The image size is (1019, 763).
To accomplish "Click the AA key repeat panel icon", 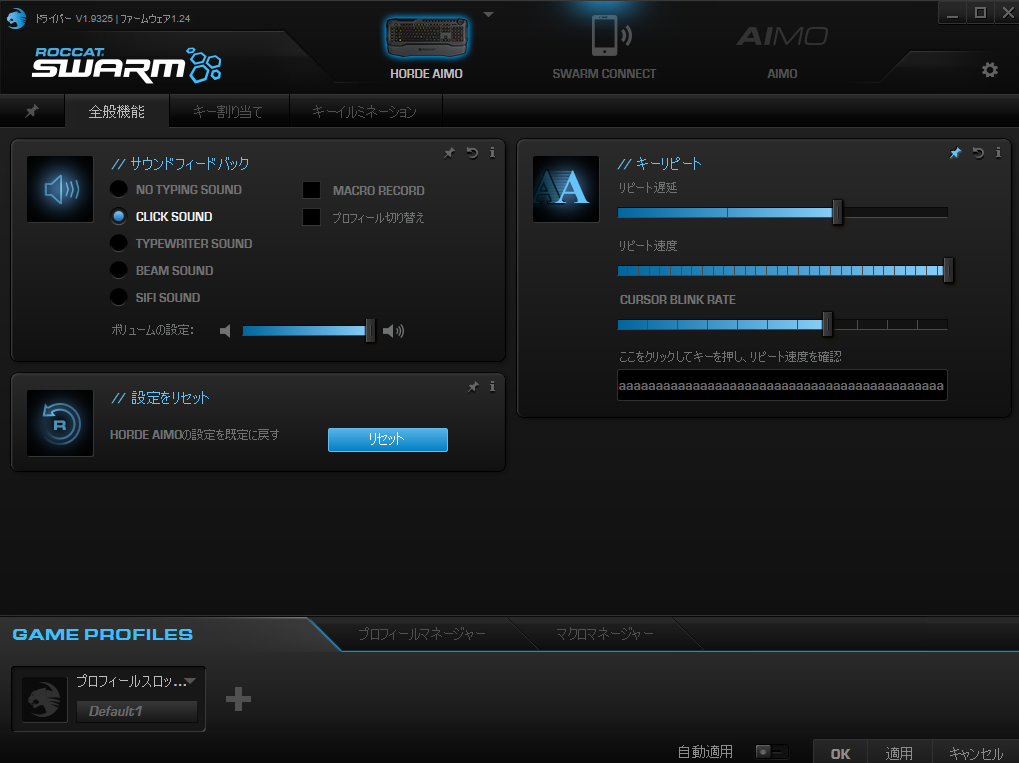I will 565,189.
